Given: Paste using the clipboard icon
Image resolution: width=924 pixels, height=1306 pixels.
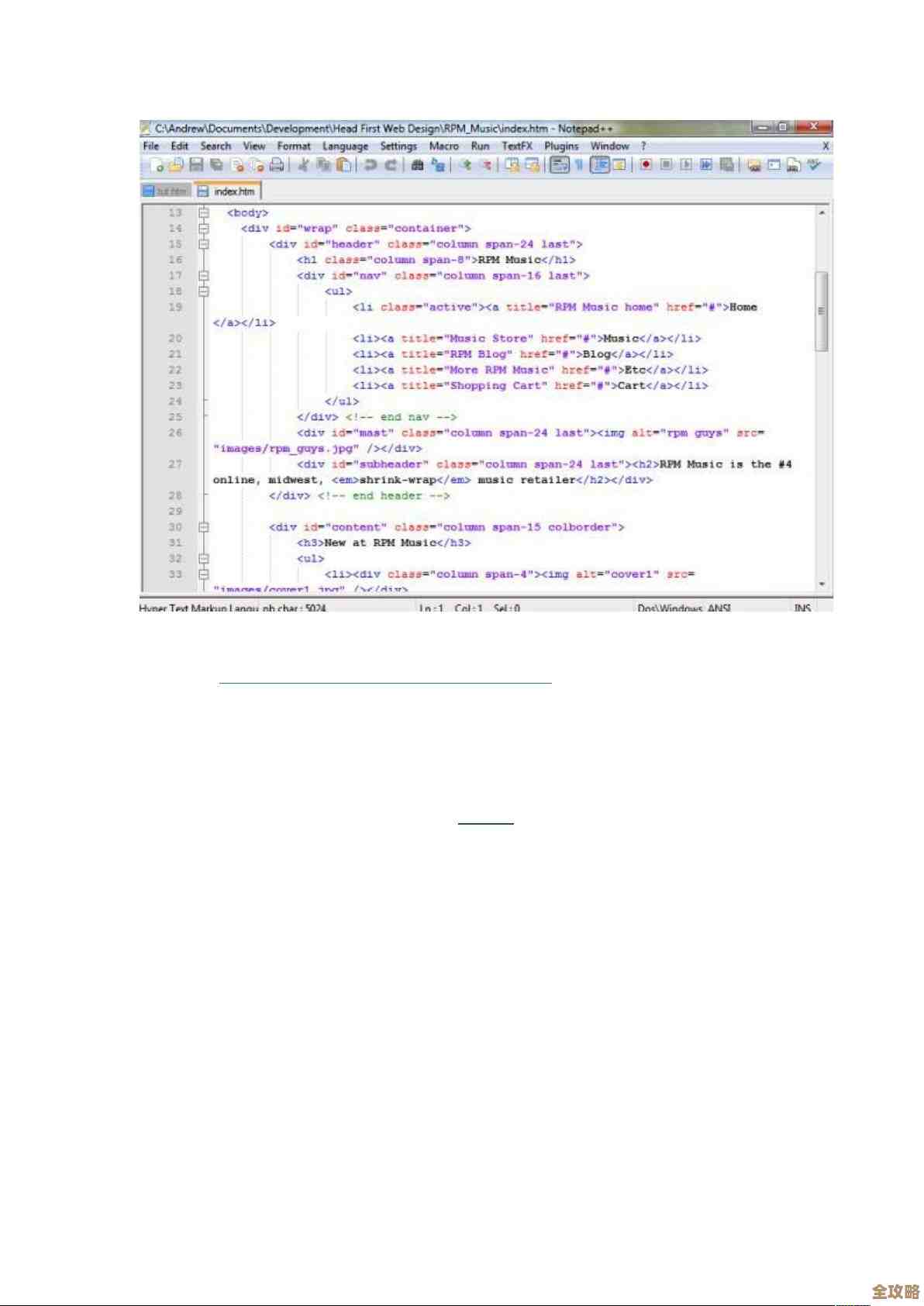Looking at the screenshot, I should click(344, 165).
